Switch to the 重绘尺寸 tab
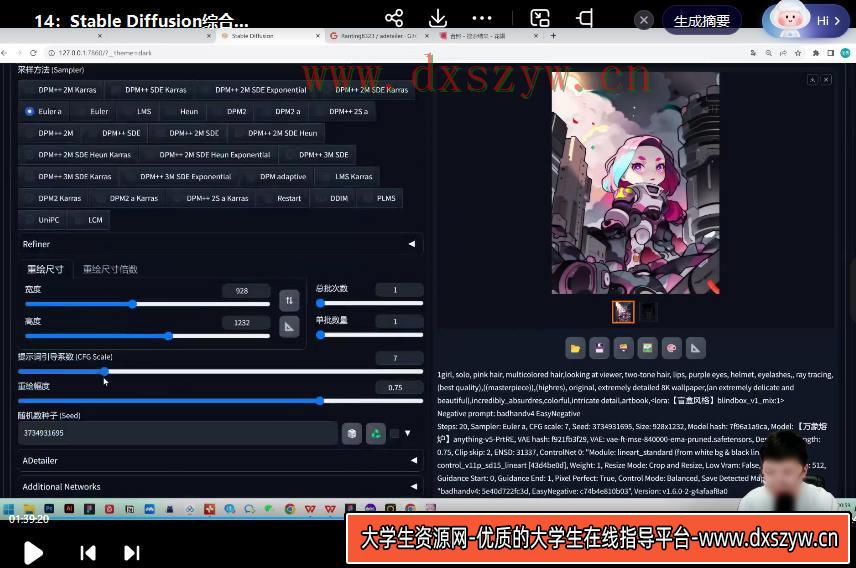 click(45, 269)
